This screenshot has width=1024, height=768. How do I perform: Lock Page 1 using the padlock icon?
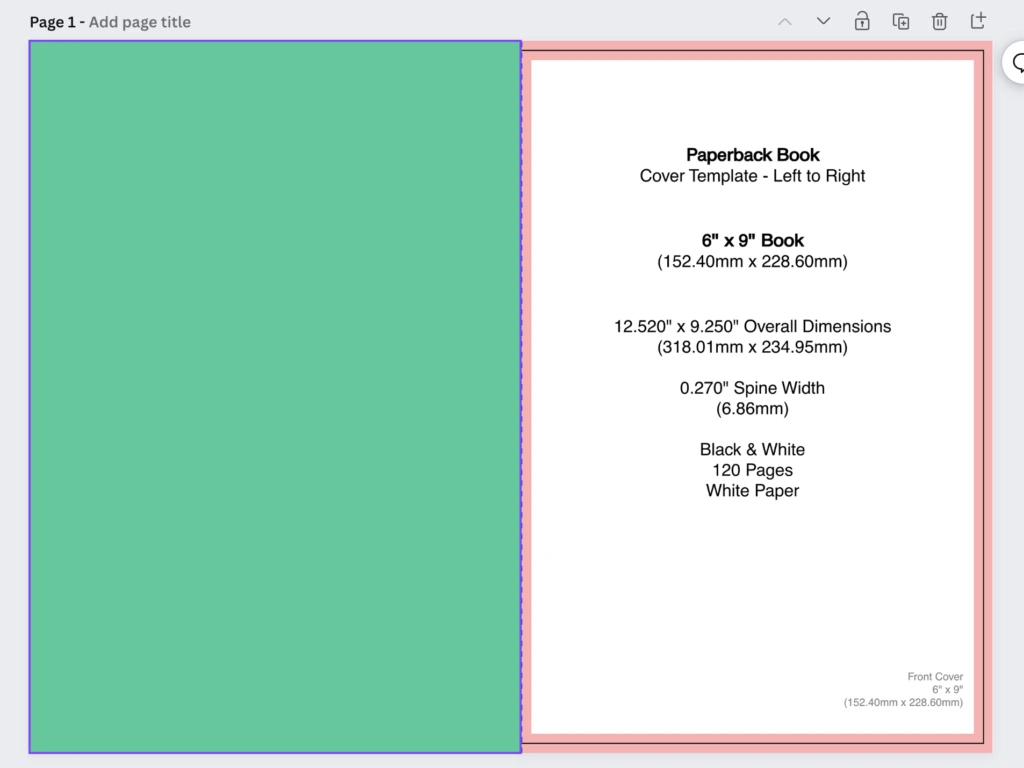[x=862, y=21]
